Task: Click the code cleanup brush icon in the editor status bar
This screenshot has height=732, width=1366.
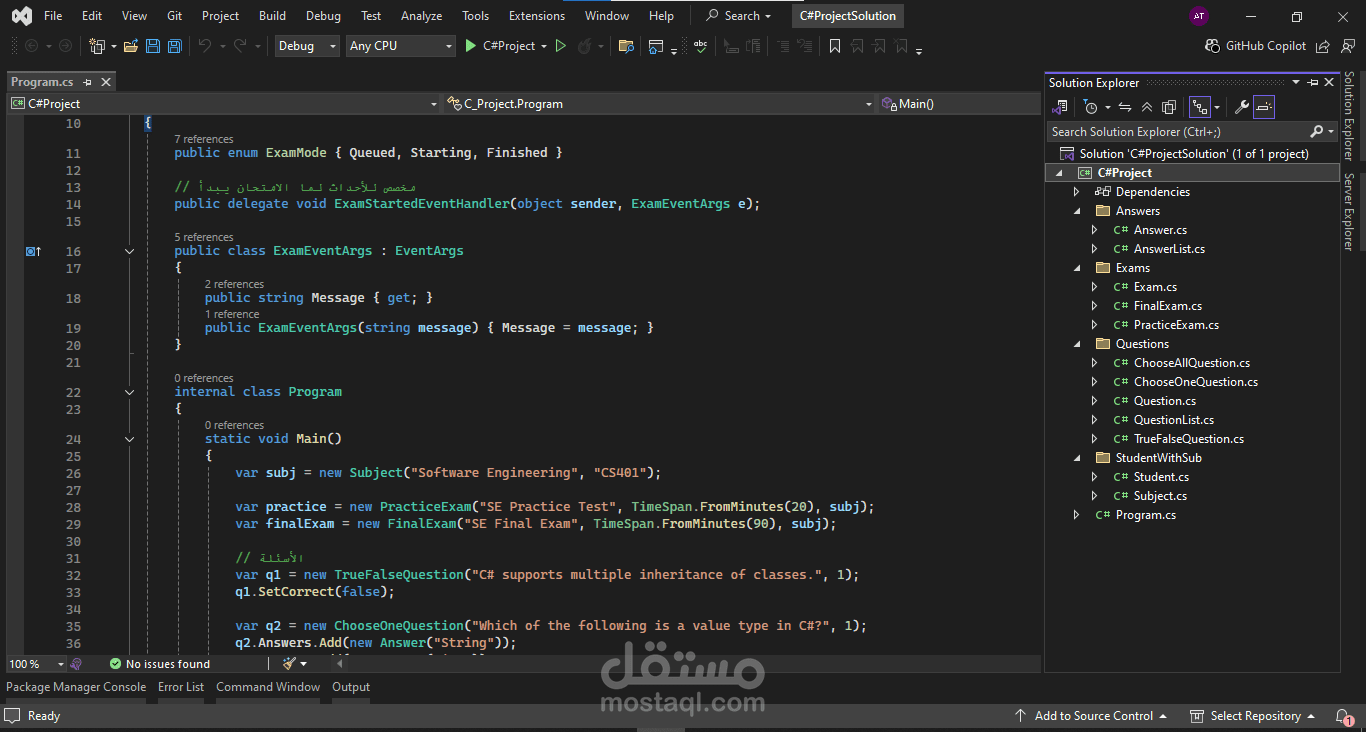Action: [289, 663]
